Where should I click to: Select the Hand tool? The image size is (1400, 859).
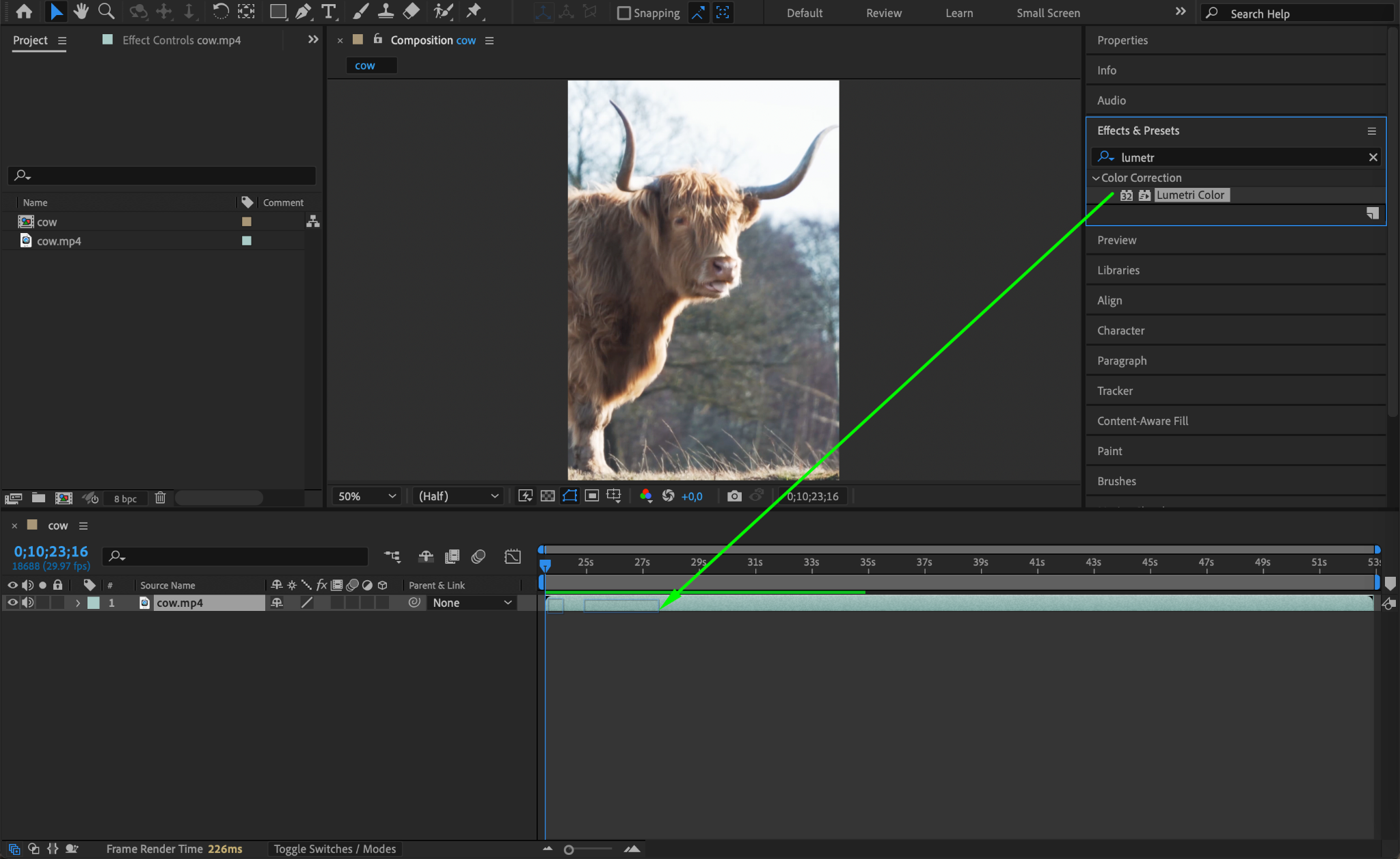[x=81, y=12]
